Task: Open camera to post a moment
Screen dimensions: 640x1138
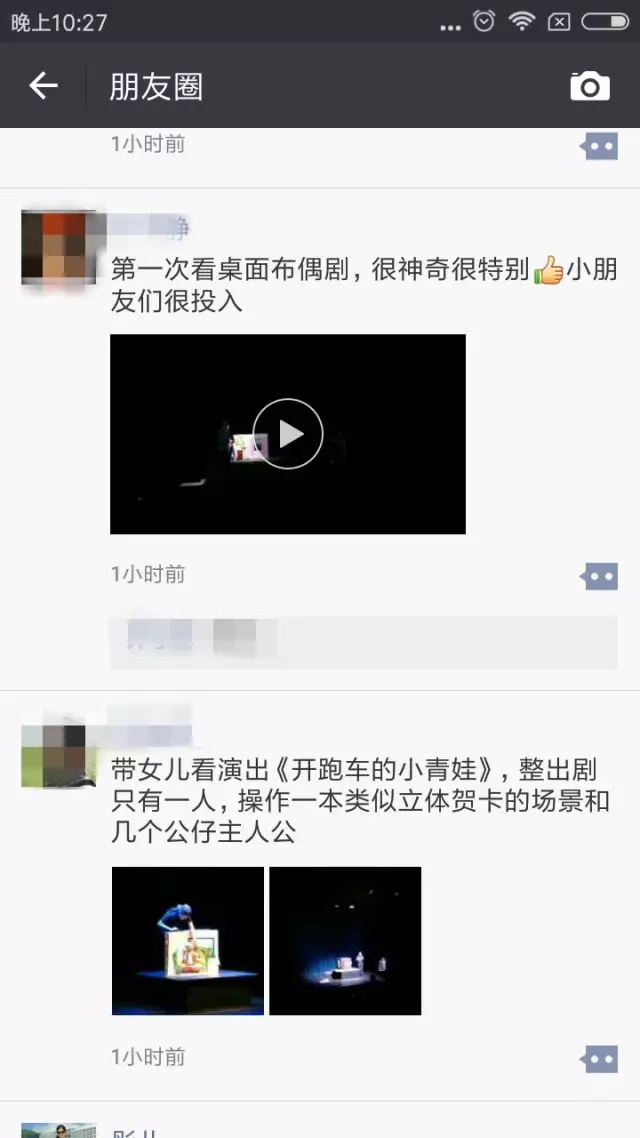Action: pyautogui.click(x=589, y=86)
